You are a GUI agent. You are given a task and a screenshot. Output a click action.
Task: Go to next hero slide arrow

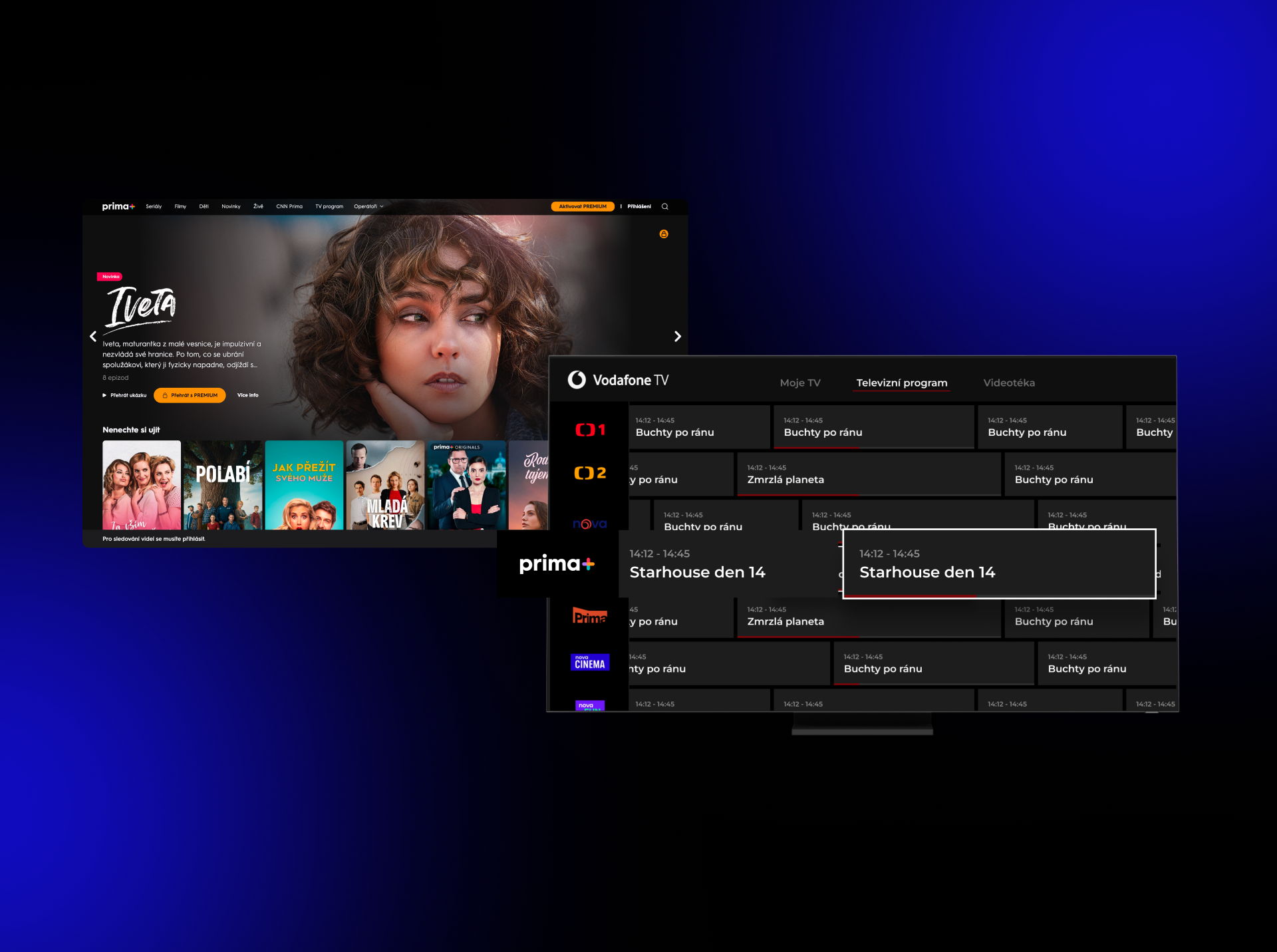click(677, 337)
